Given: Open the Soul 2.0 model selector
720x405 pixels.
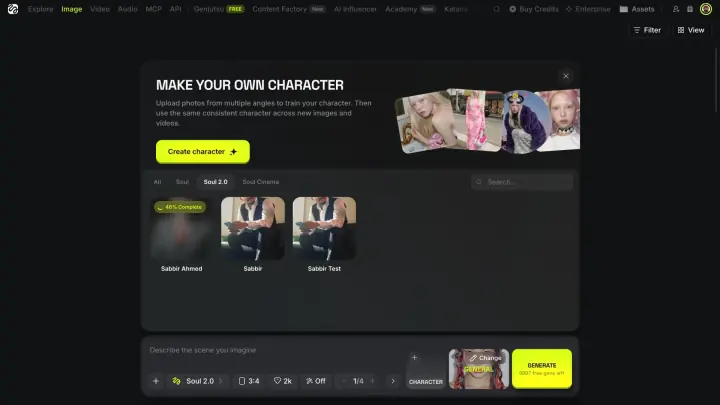Looking at the screenshot, I should pos(197,381).
